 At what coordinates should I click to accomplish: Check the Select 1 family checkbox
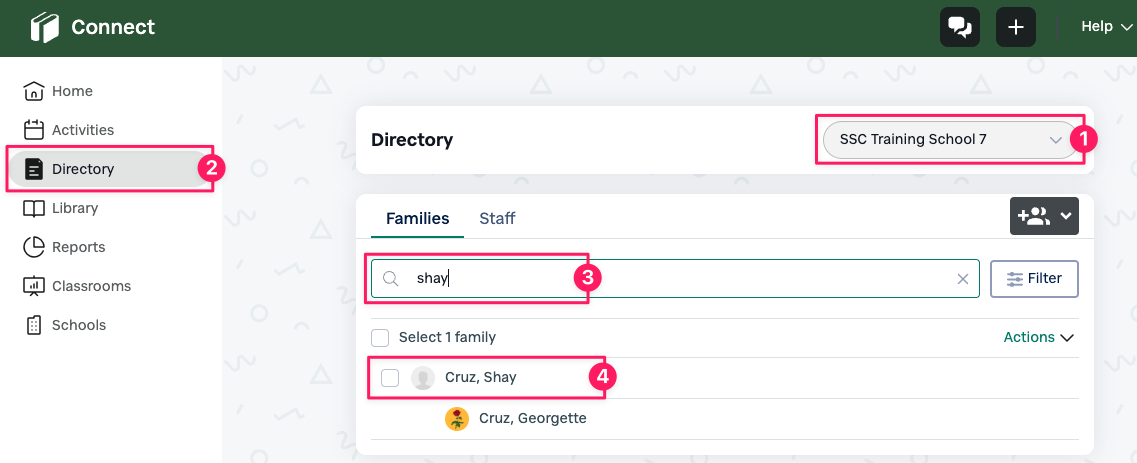click(x=380, y=338)
